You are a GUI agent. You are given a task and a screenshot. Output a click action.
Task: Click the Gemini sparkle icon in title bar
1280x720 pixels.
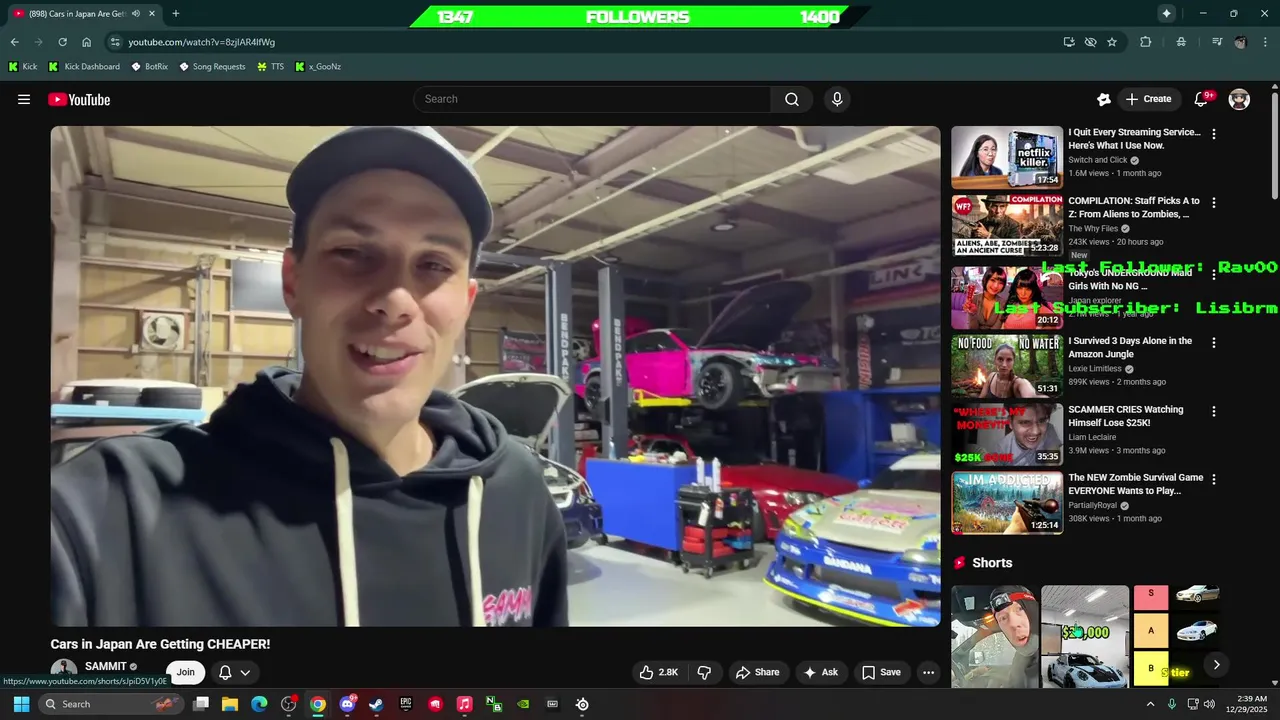[1166, 13]
